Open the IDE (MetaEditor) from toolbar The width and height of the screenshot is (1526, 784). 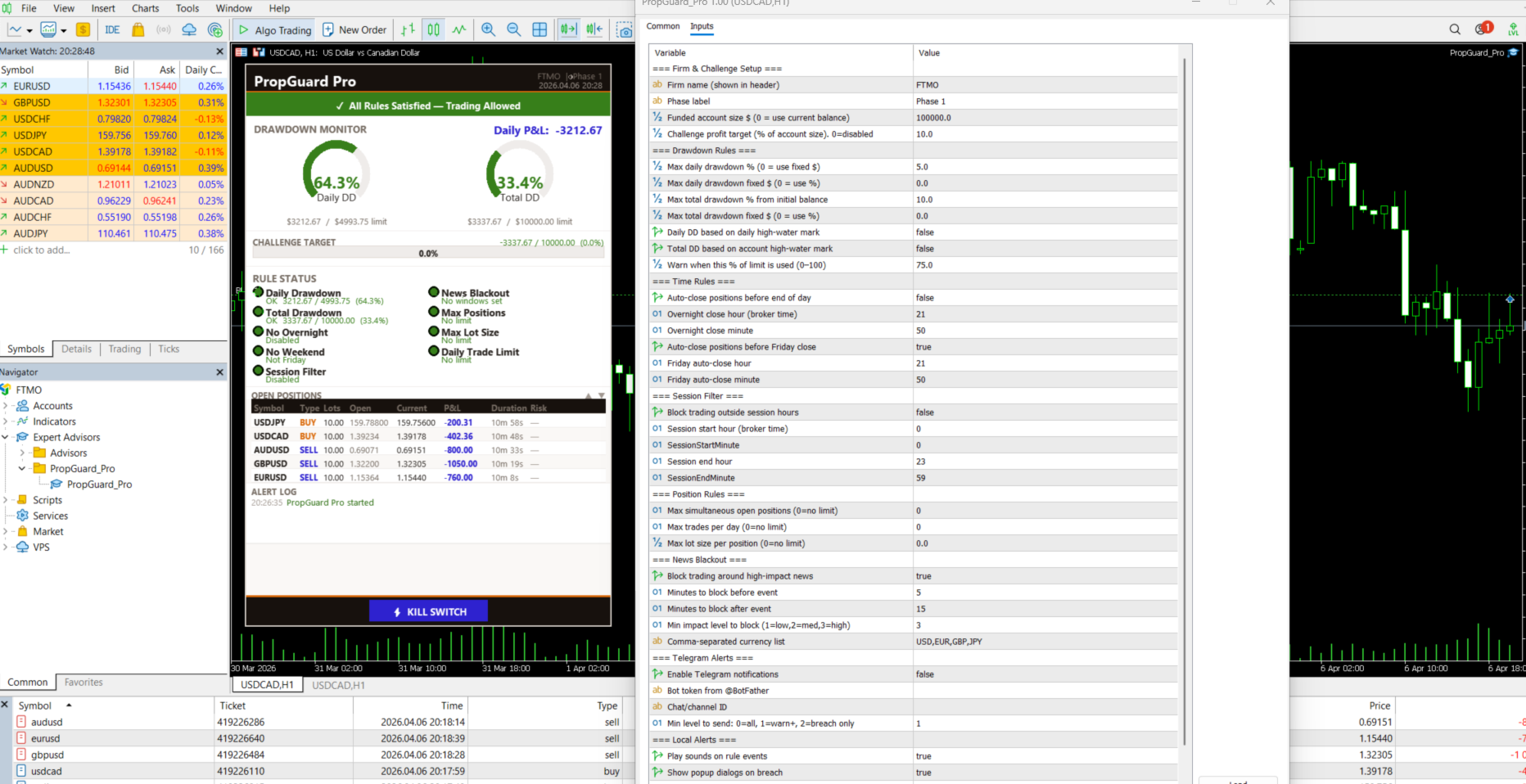click(x=112, y=29)
